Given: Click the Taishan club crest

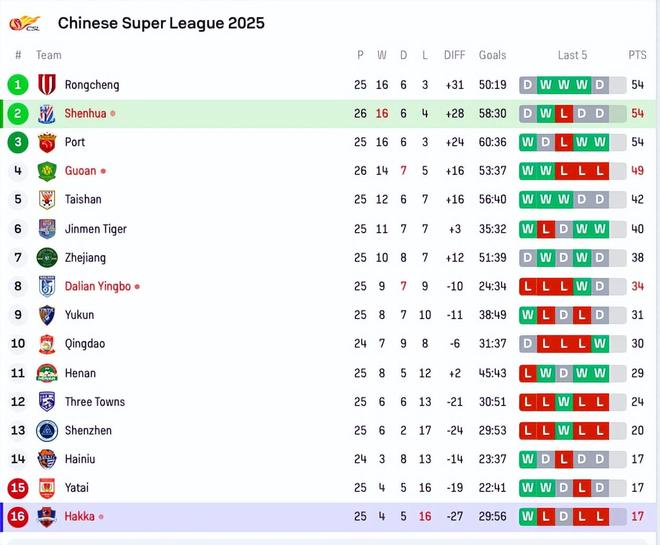Looking at the screenshot, I should pos(47,200).
